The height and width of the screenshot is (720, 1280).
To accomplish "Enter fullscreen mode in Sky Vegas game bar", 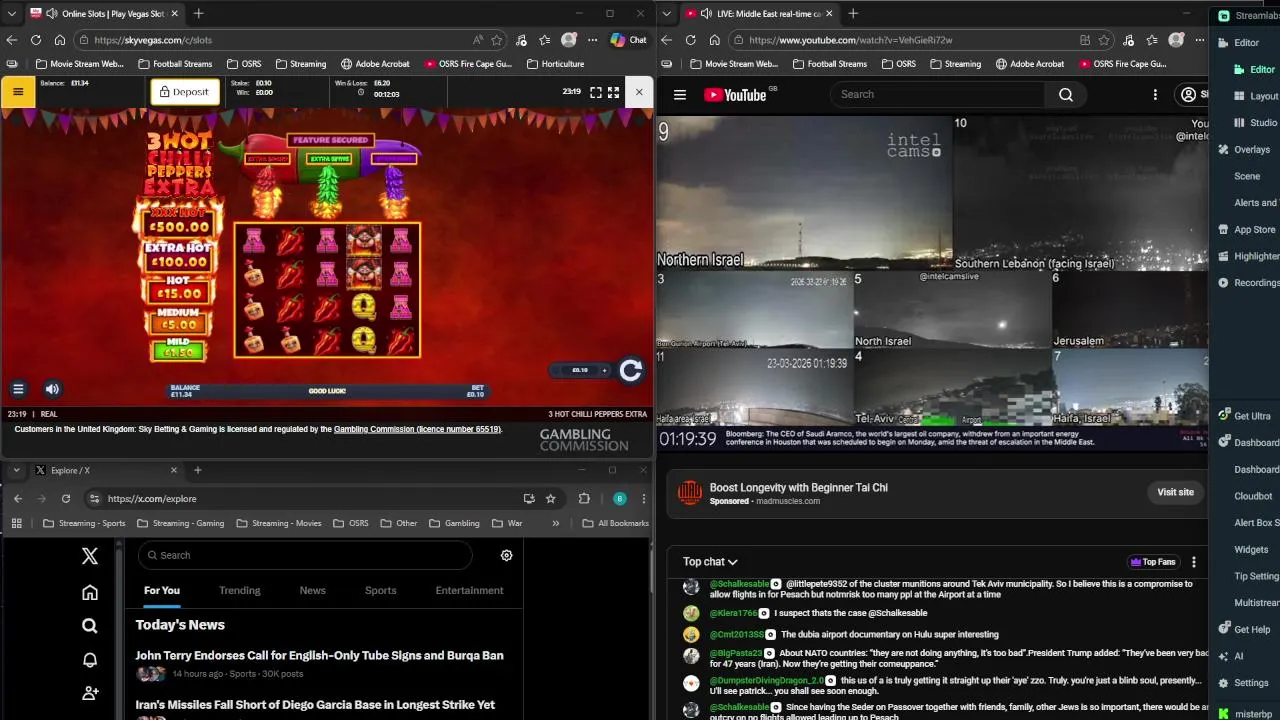I will pos(596,92).
